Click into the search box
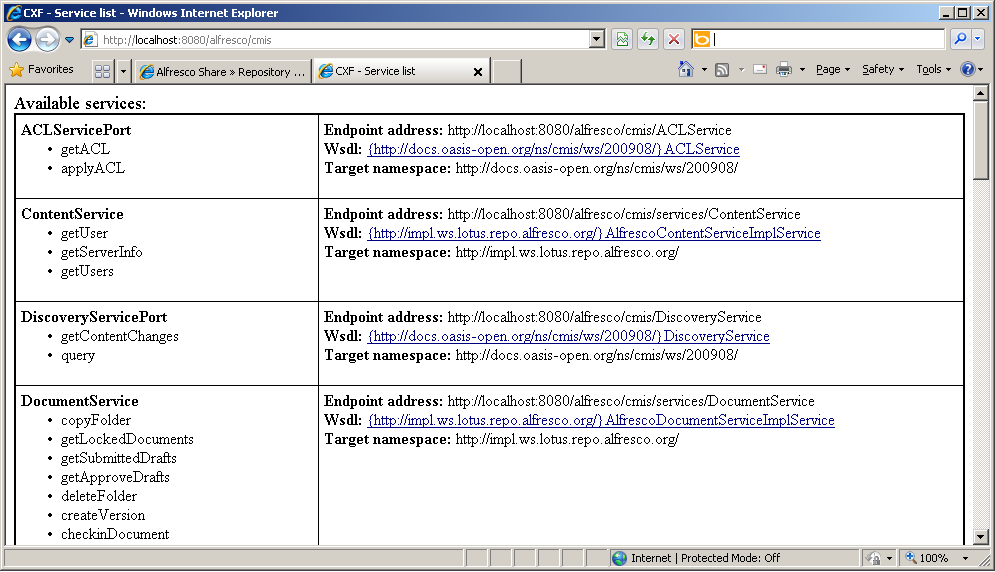 (x=828, y=39)
